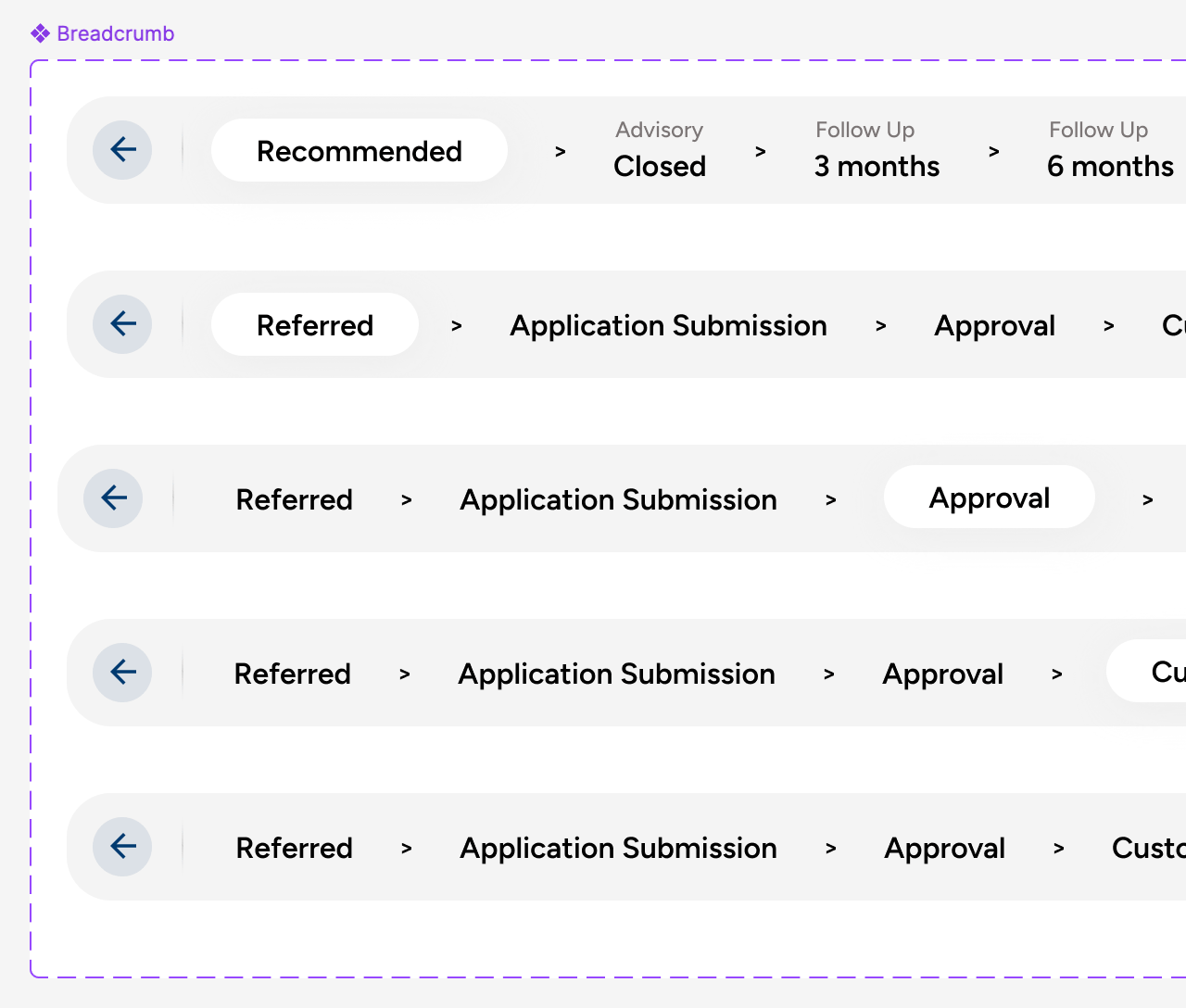Select the Breadcrumb component label

tap(103, 33)
